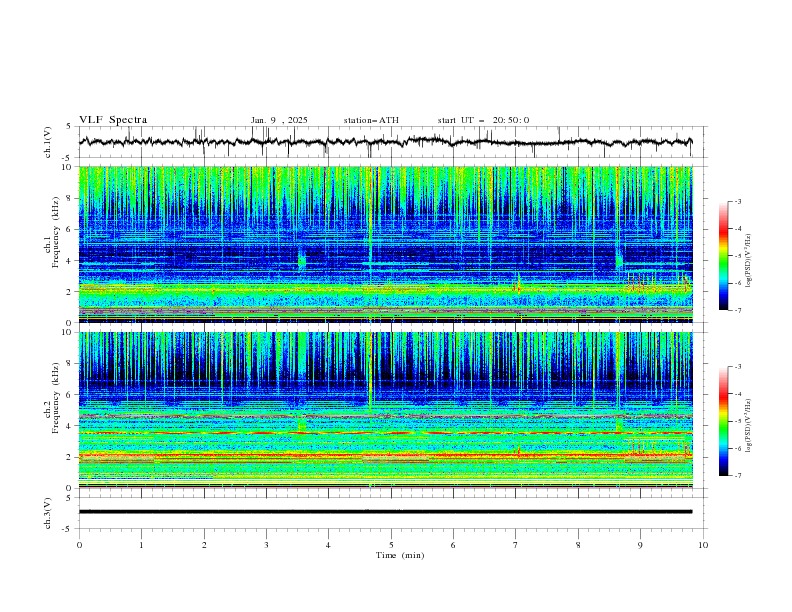Click the "8" kHz tick of ch.1 spectrogram
Screen dimensions: 792x612
click(72, 198)
